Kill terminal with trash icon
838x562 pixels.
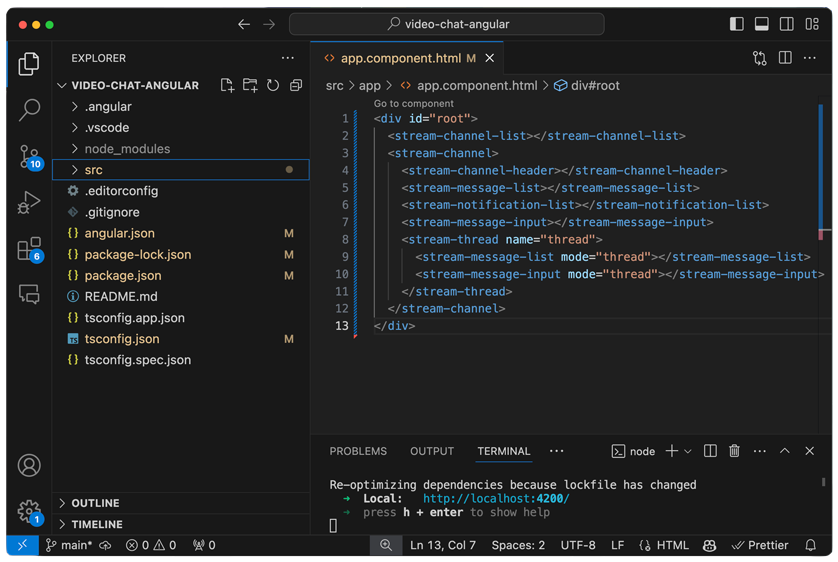click(734, 451)
